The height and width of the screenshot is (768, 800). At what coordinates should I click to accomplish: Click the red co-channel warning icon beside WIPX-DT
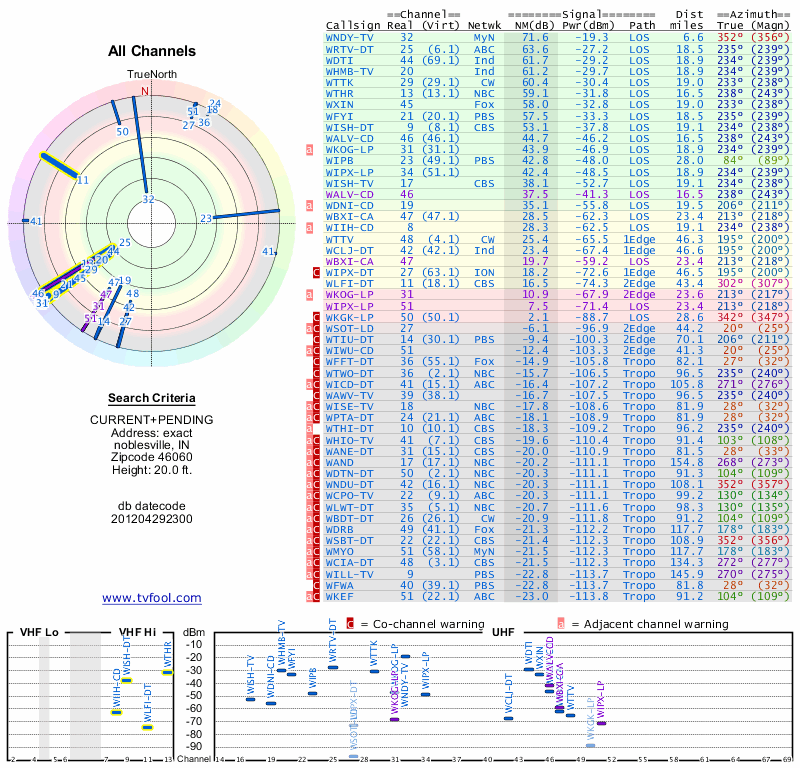tap(316, 272)
